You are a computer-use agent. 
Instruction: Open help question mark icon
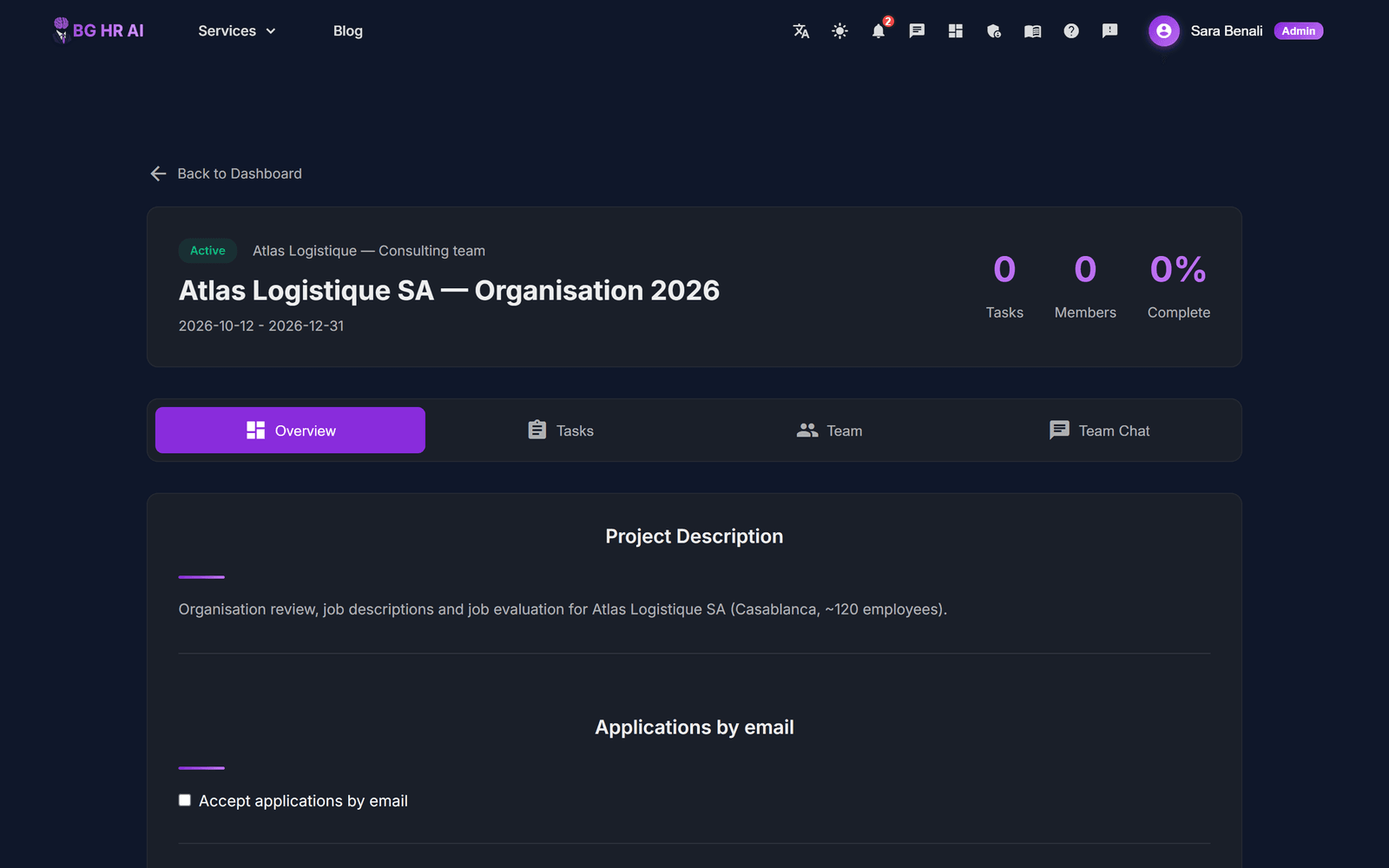[1071, 31]
